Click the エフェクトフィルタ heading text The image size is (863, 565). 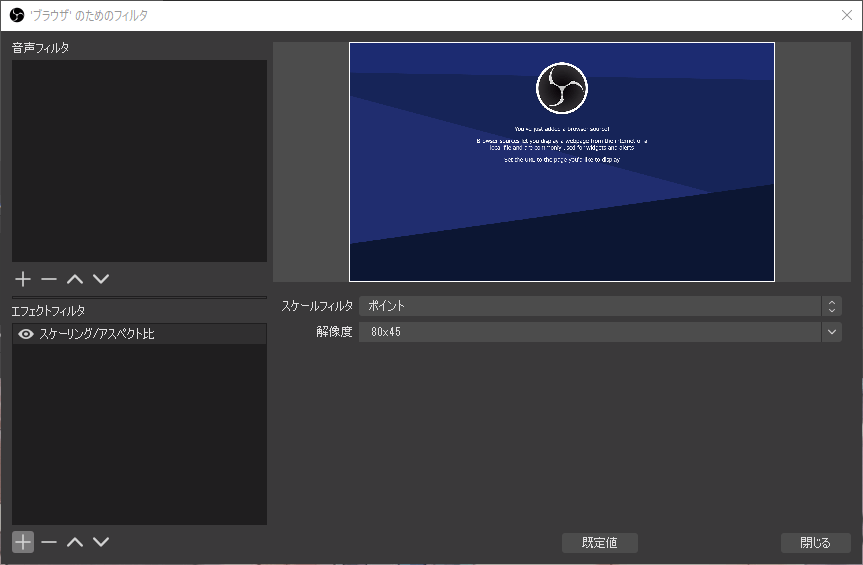[x=48, y=311]
